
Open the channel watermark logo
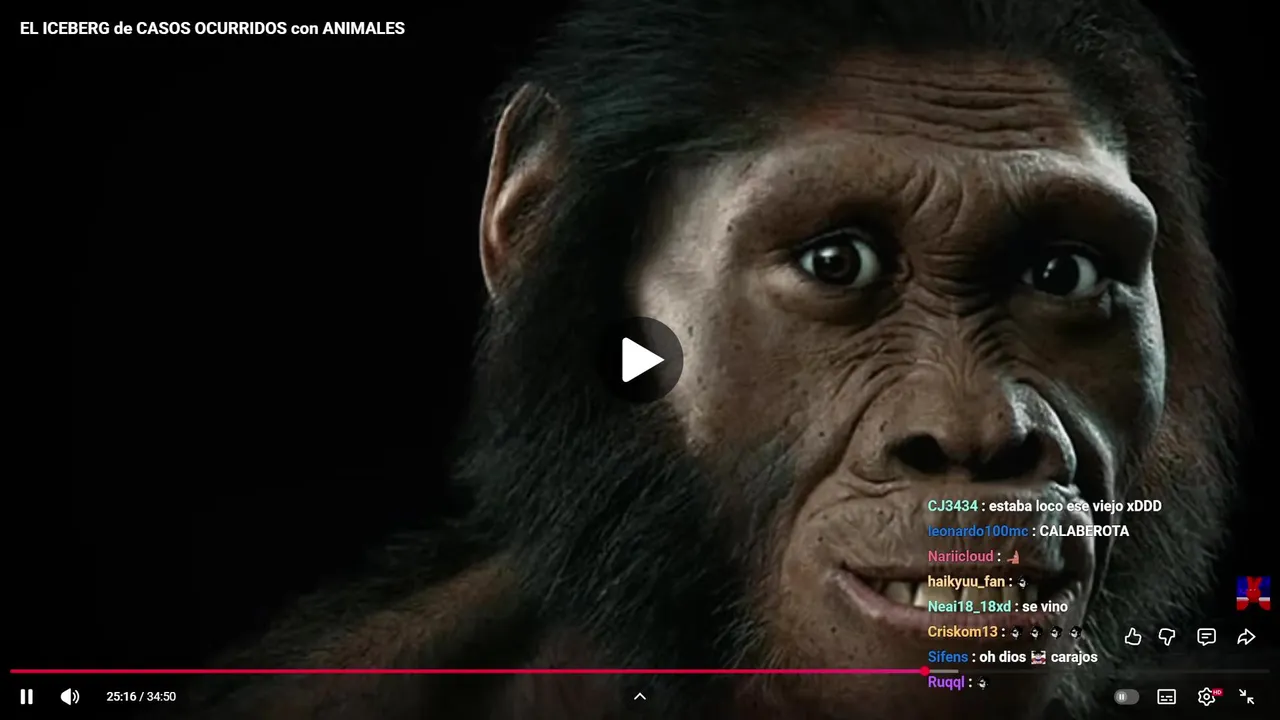[1253, 593]
